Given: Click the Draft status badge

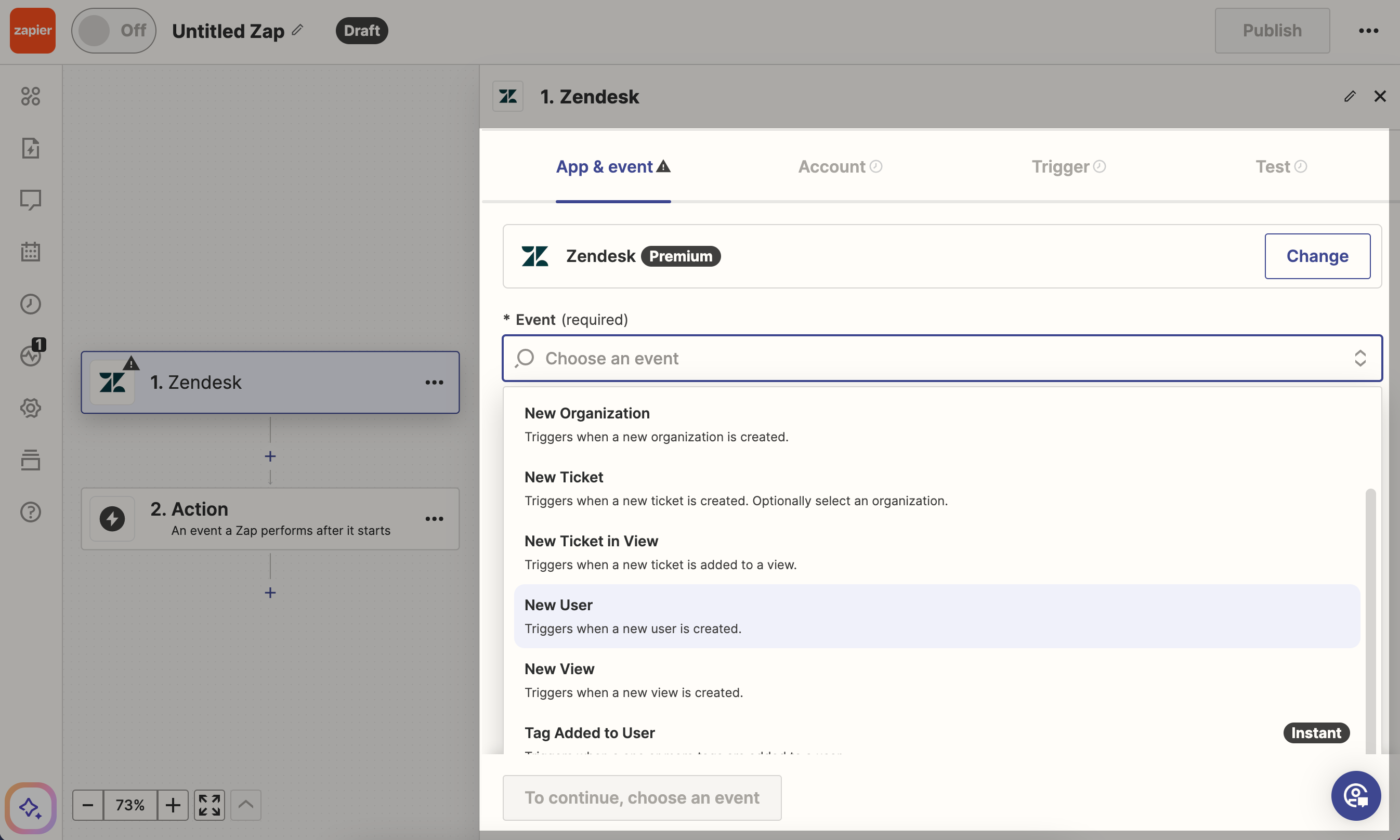Looking at the screenshot, I should click(362, 31).
